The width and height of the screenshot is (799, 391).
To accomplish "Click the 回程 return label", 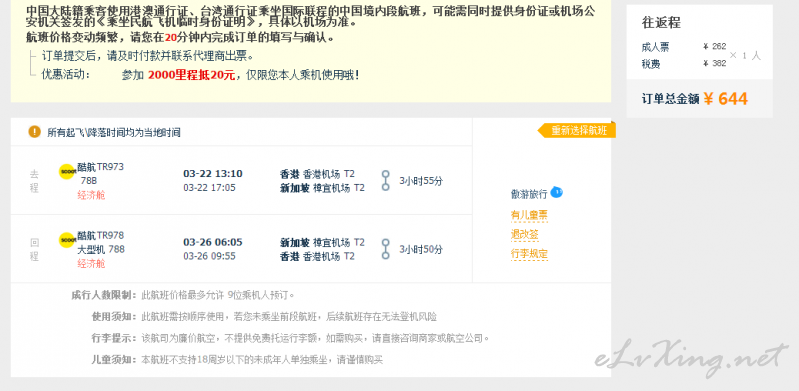I will [34, 249].
